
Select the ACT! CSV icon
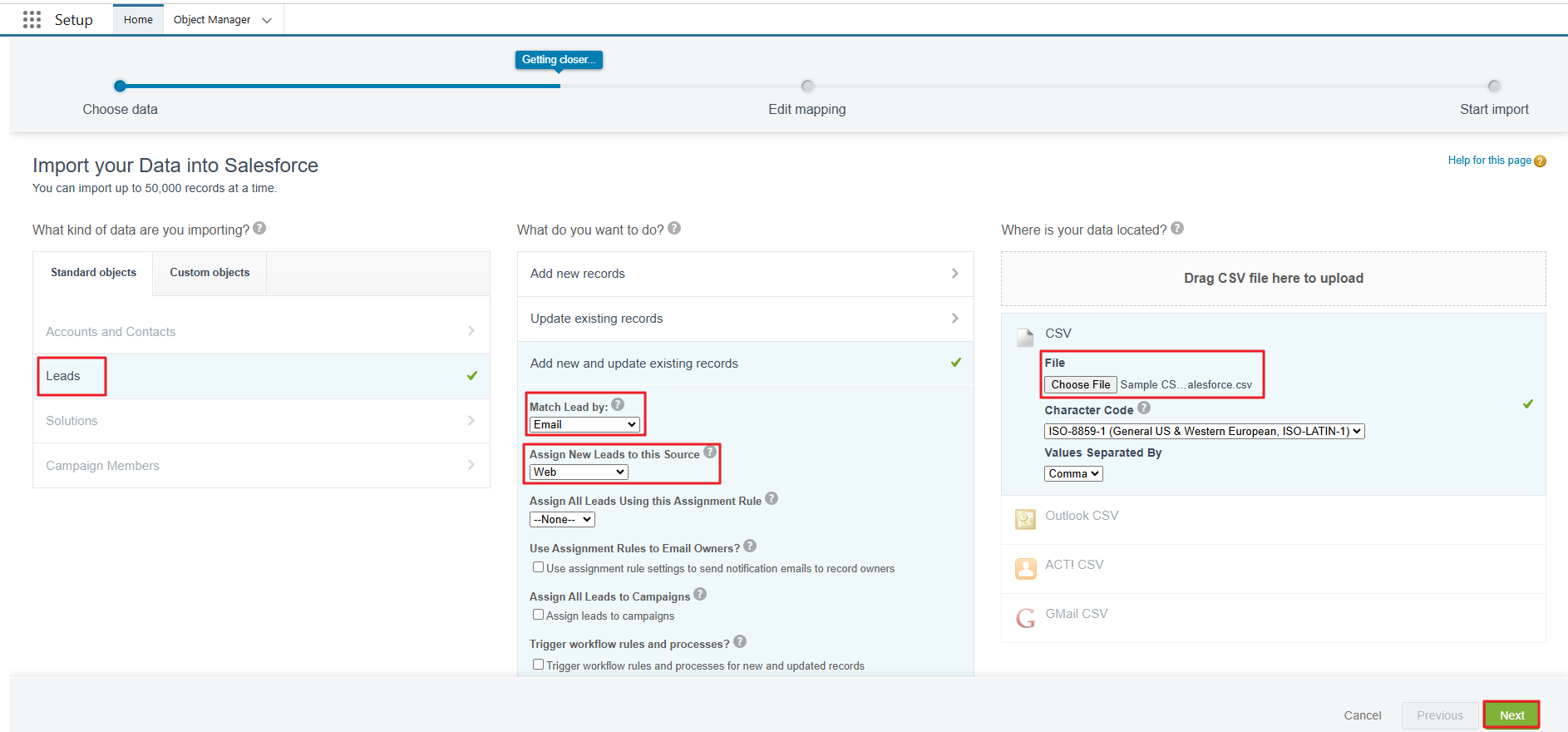[1025, 568]
